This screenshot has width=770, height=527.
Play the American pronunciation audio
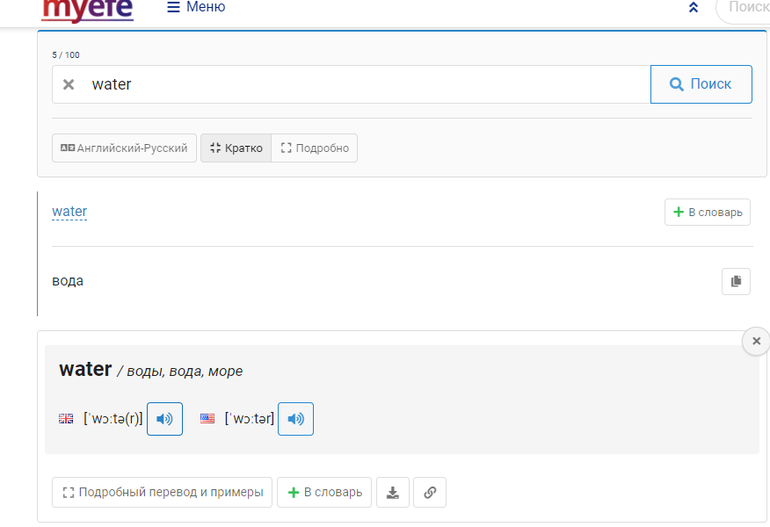[296, 419]
